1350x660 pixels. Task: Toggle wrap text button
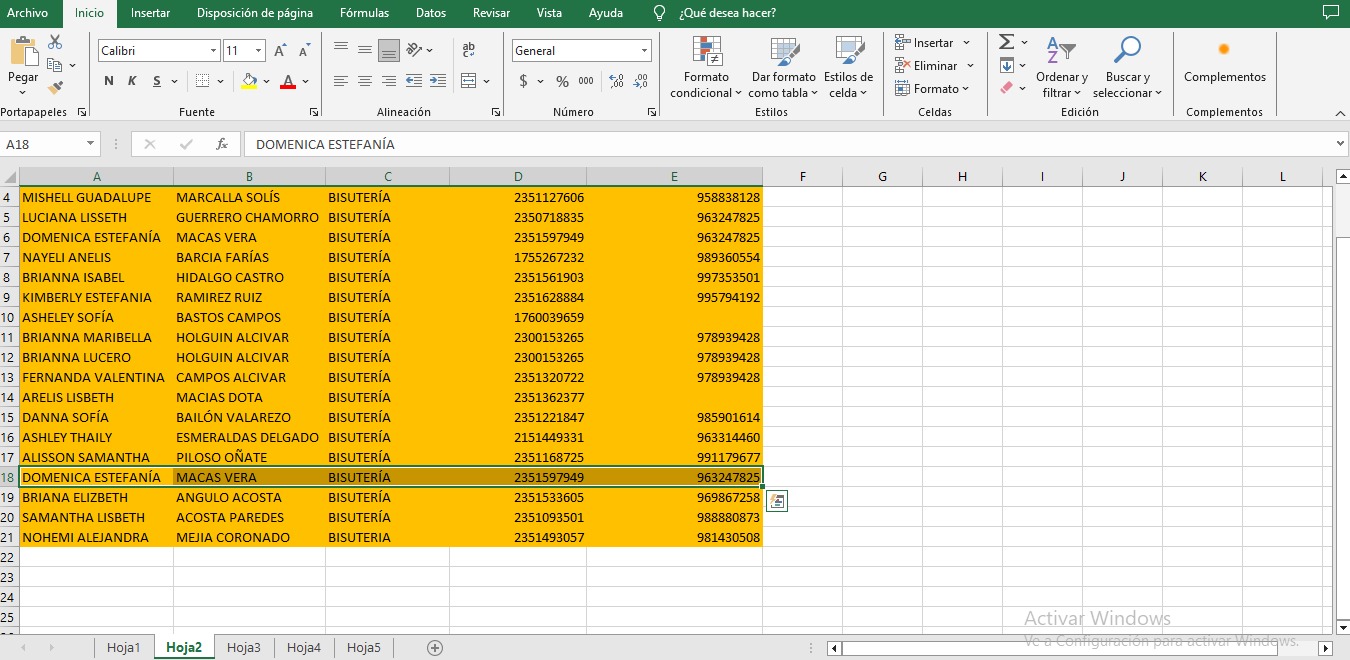[x=468, y=50]
